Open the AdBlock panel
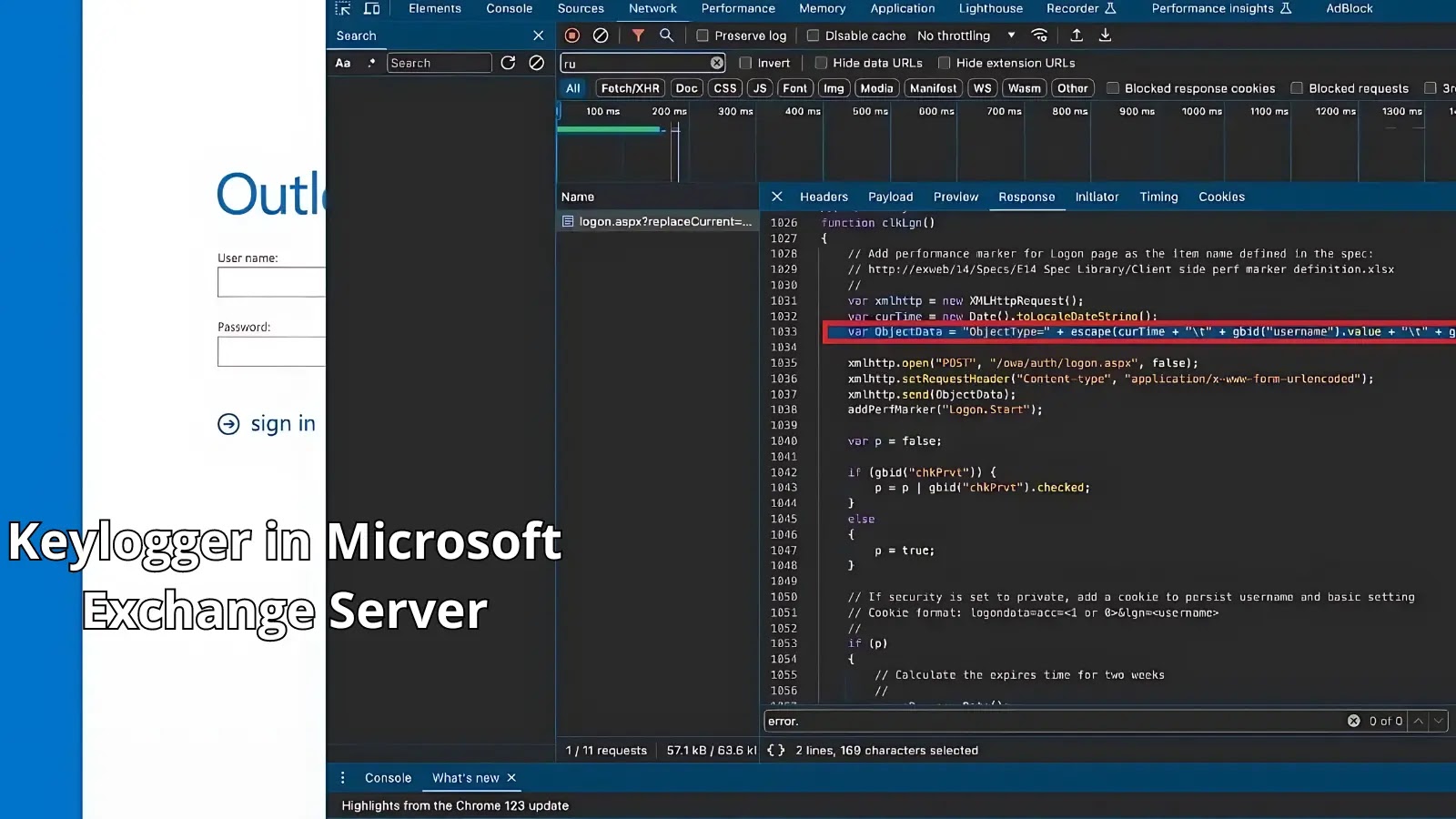The image size is (1456, 819). [1350, 8]
